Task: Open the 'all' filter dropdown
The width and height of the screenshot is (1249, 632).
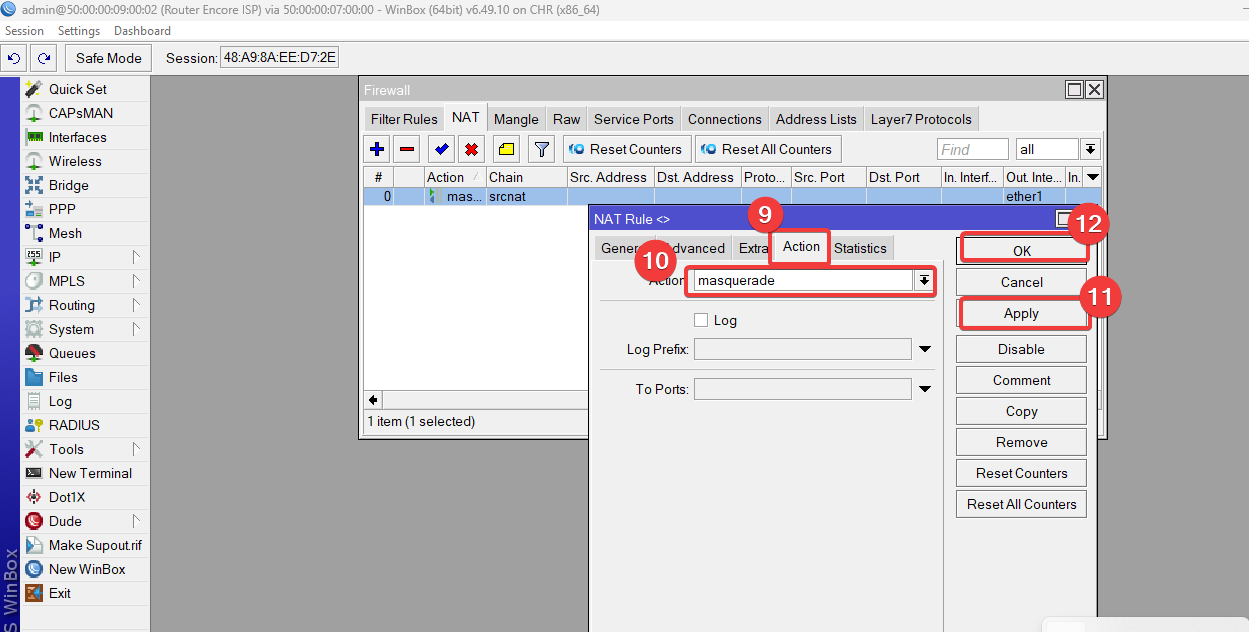Action: click(x=1090, y=150)
